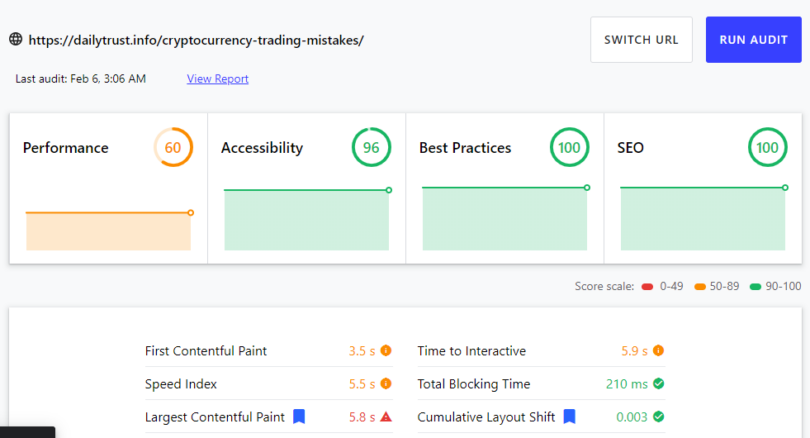Select the Accessibility score gauge showing 96
Viewport: 810px width, 438px height.
coord(371,147)
